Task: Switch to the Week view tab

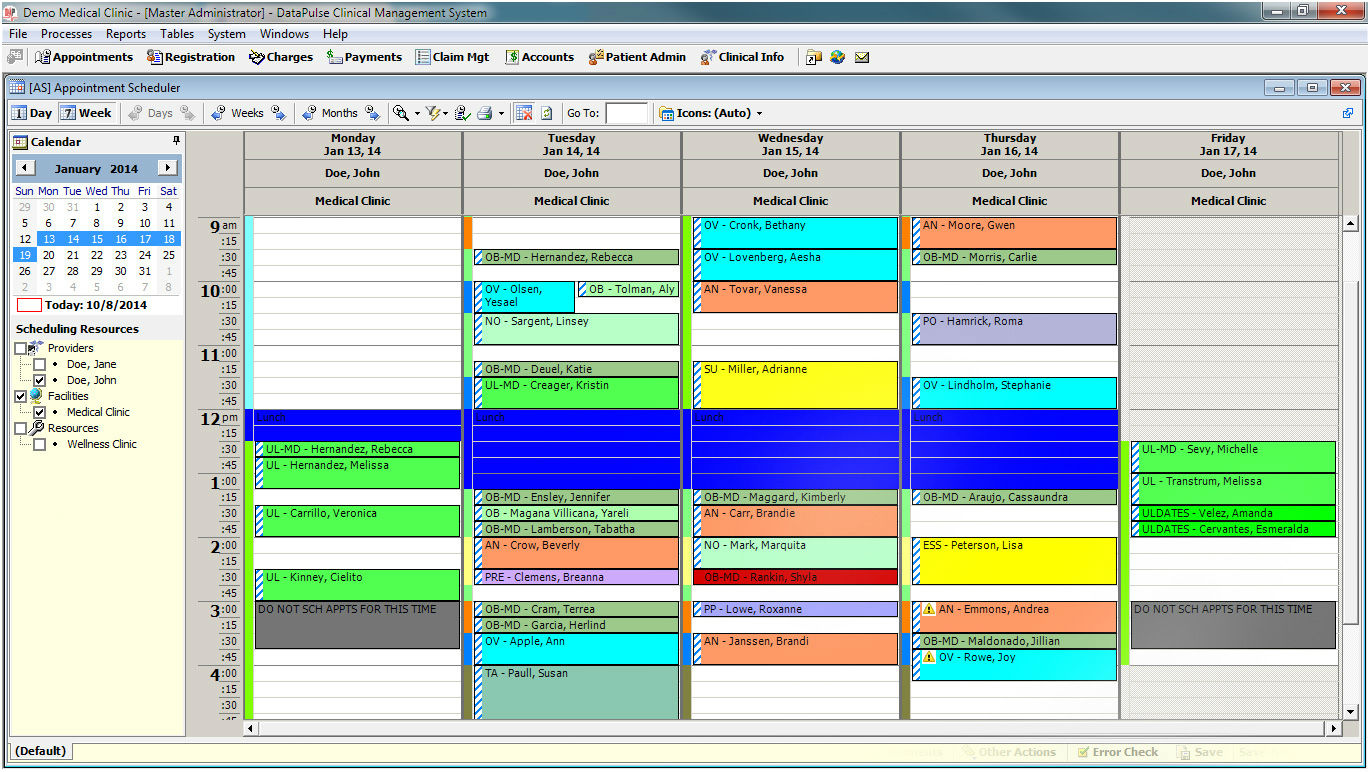Action: [x=86, y=112]
